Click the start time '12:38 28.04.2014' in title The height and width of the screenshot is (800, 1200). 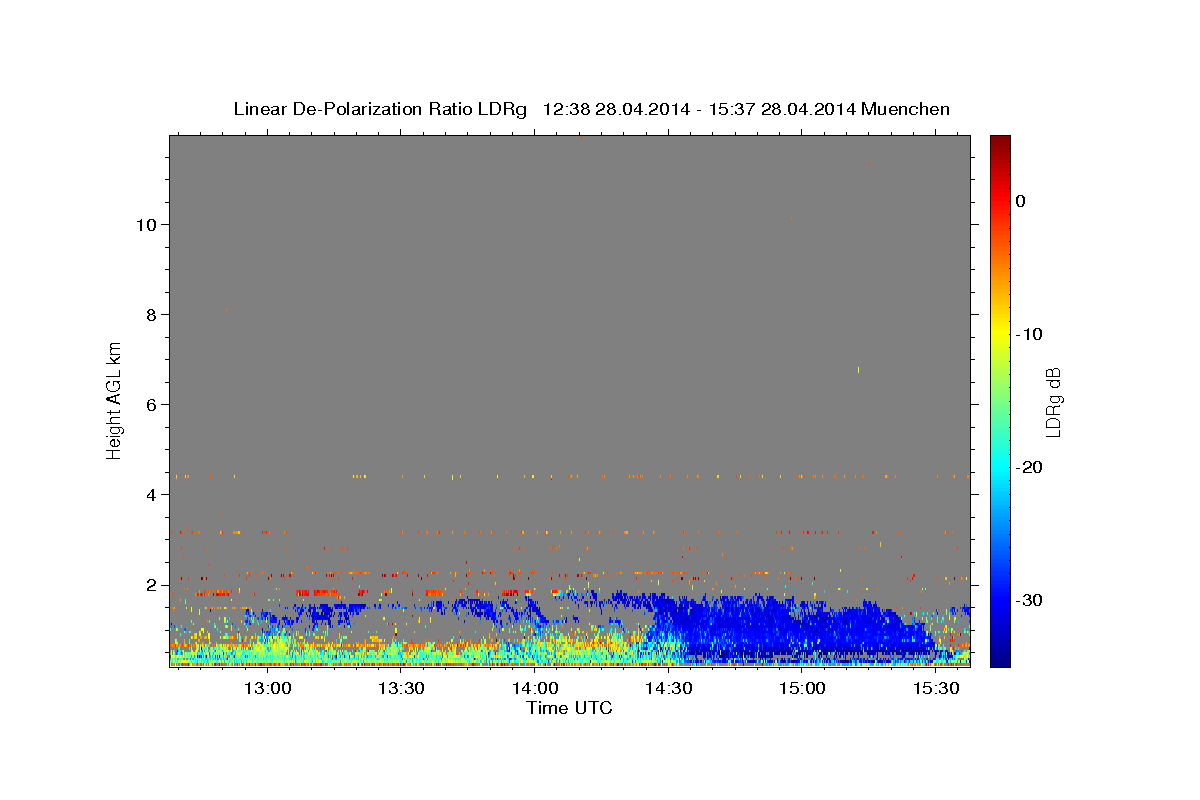tap(615, 109)
